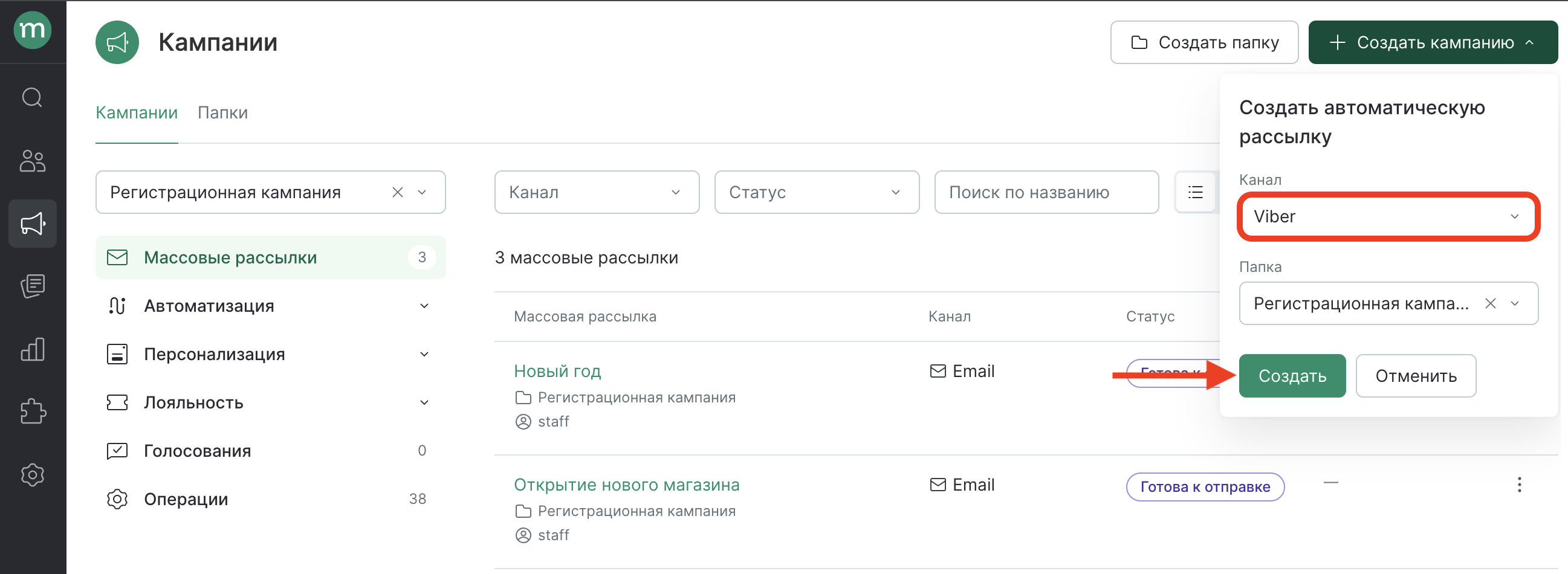Open the Новый год campaign link
This screenshot has height=574, width=1568.
tap(556, 371)
